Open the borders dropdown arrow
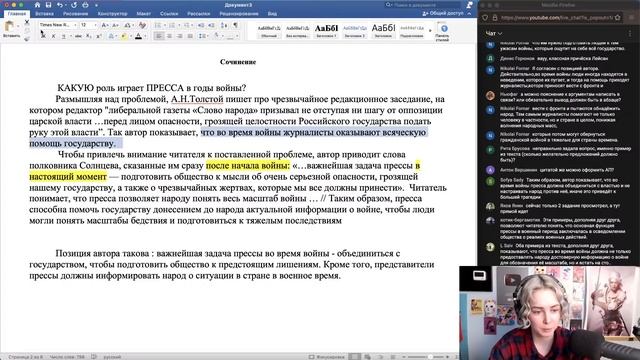Image resolution: width=640 pixels, height=360 pixels. (x=237, y=36)
